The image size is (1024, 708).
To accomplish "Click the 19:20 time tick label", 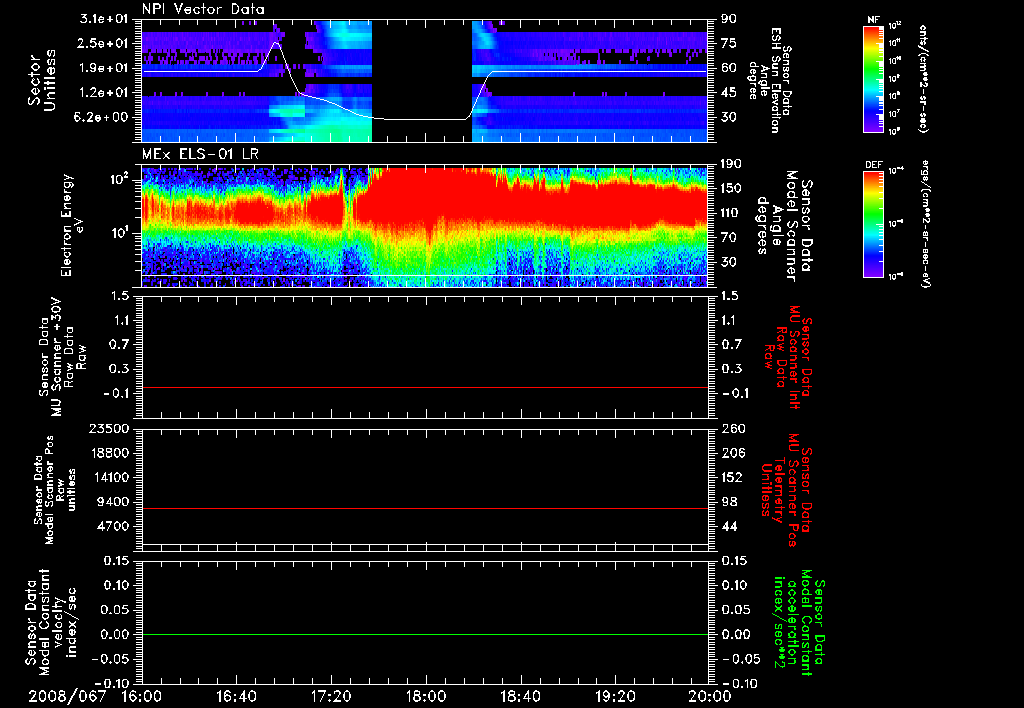I will tap(615, 697).
